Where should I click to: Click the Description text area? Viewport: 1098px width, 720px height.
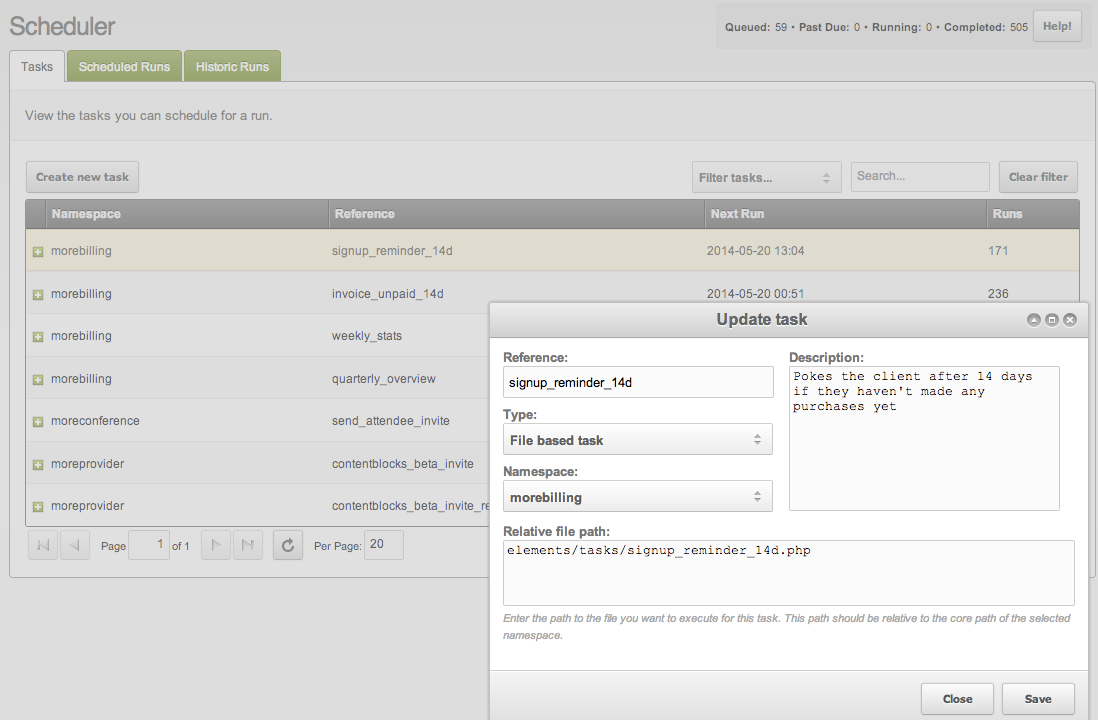click(924, 438)
